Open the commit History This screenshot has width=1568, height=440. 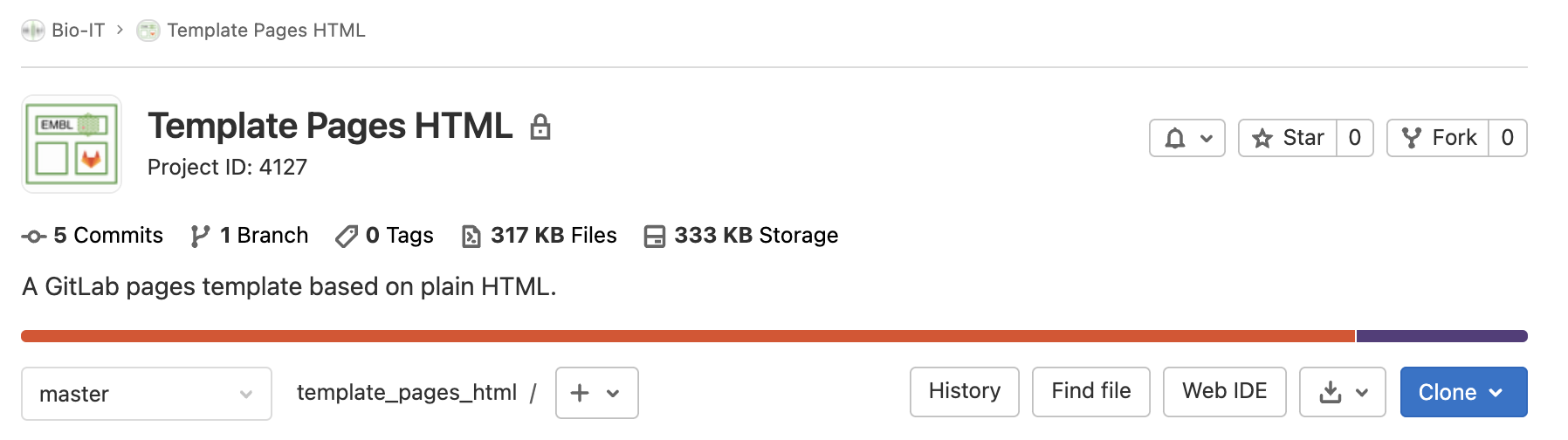coord(964,392)
